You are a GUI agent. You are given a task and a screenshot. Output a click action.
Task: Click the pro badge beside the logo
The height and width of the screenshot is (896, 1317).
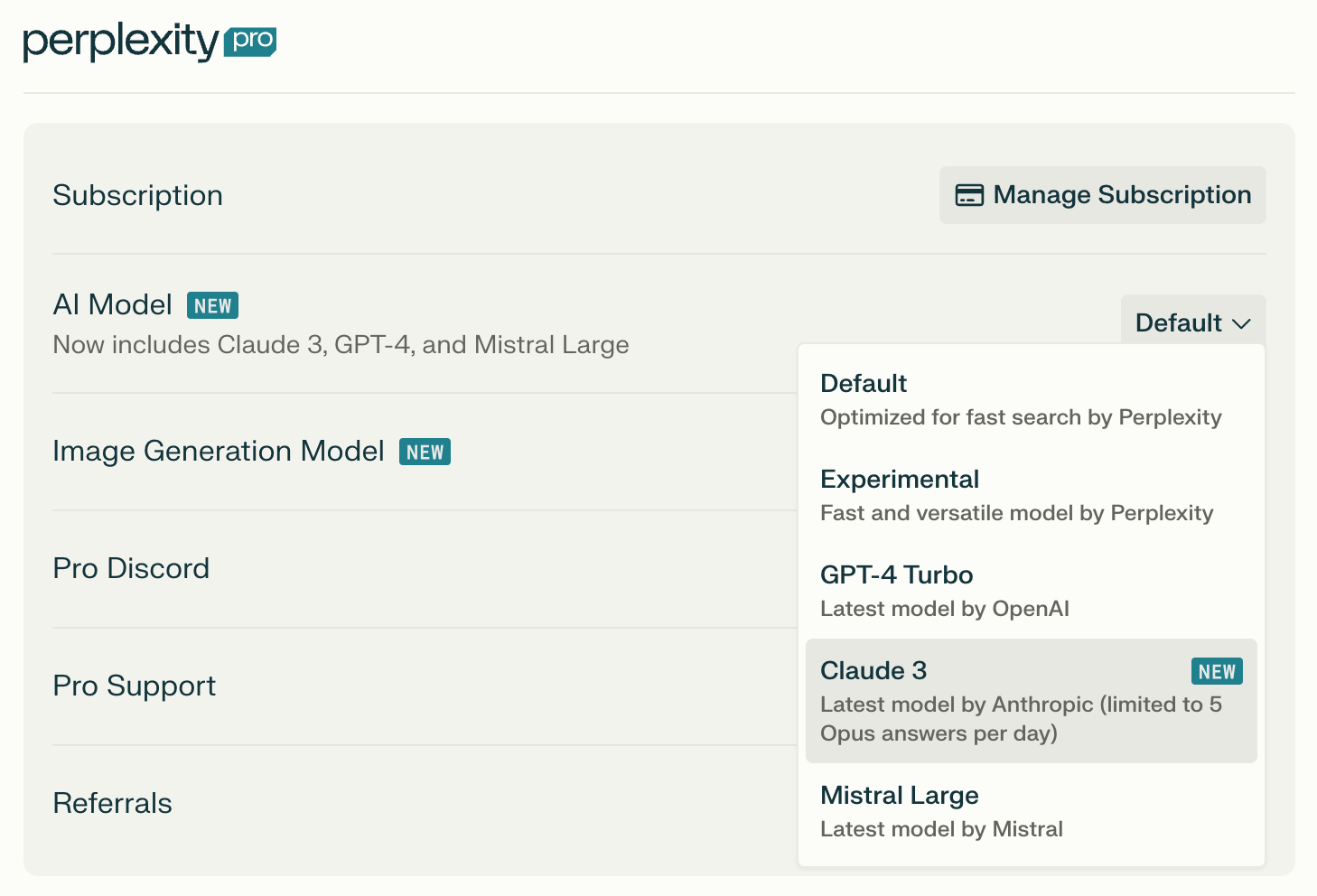250,41
